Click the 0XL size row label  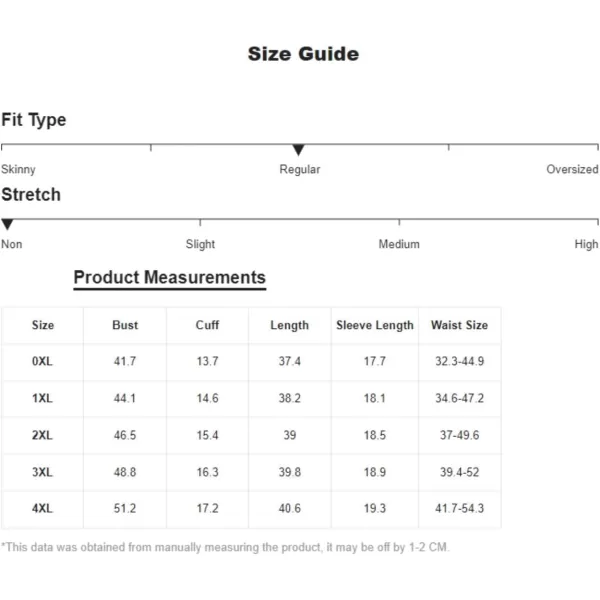pyautogui.click(x=42, y=361)
